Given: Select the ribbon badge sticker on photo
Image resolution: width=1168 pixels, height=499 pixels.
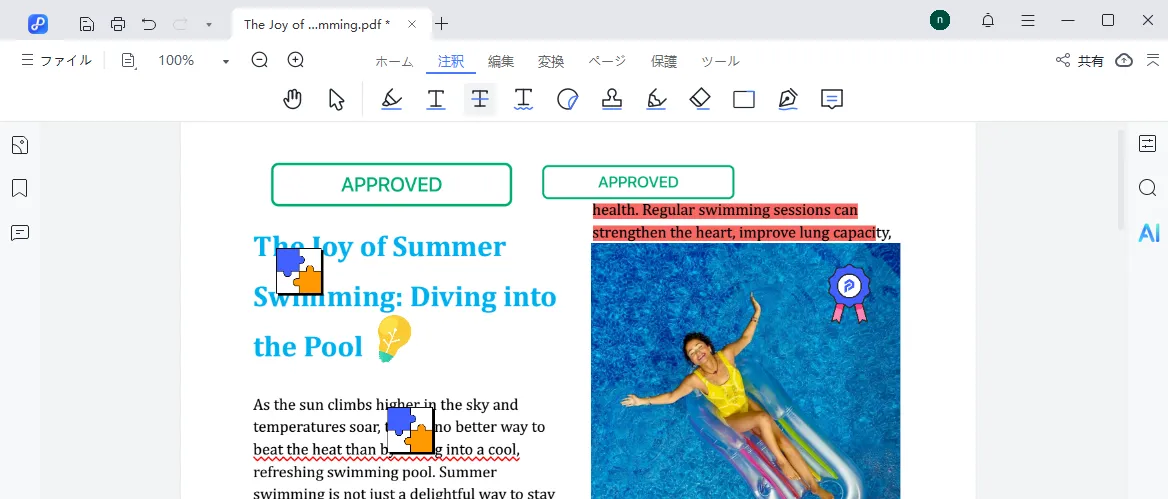Looking at the screenshot, I should click(x=849, y=293).
